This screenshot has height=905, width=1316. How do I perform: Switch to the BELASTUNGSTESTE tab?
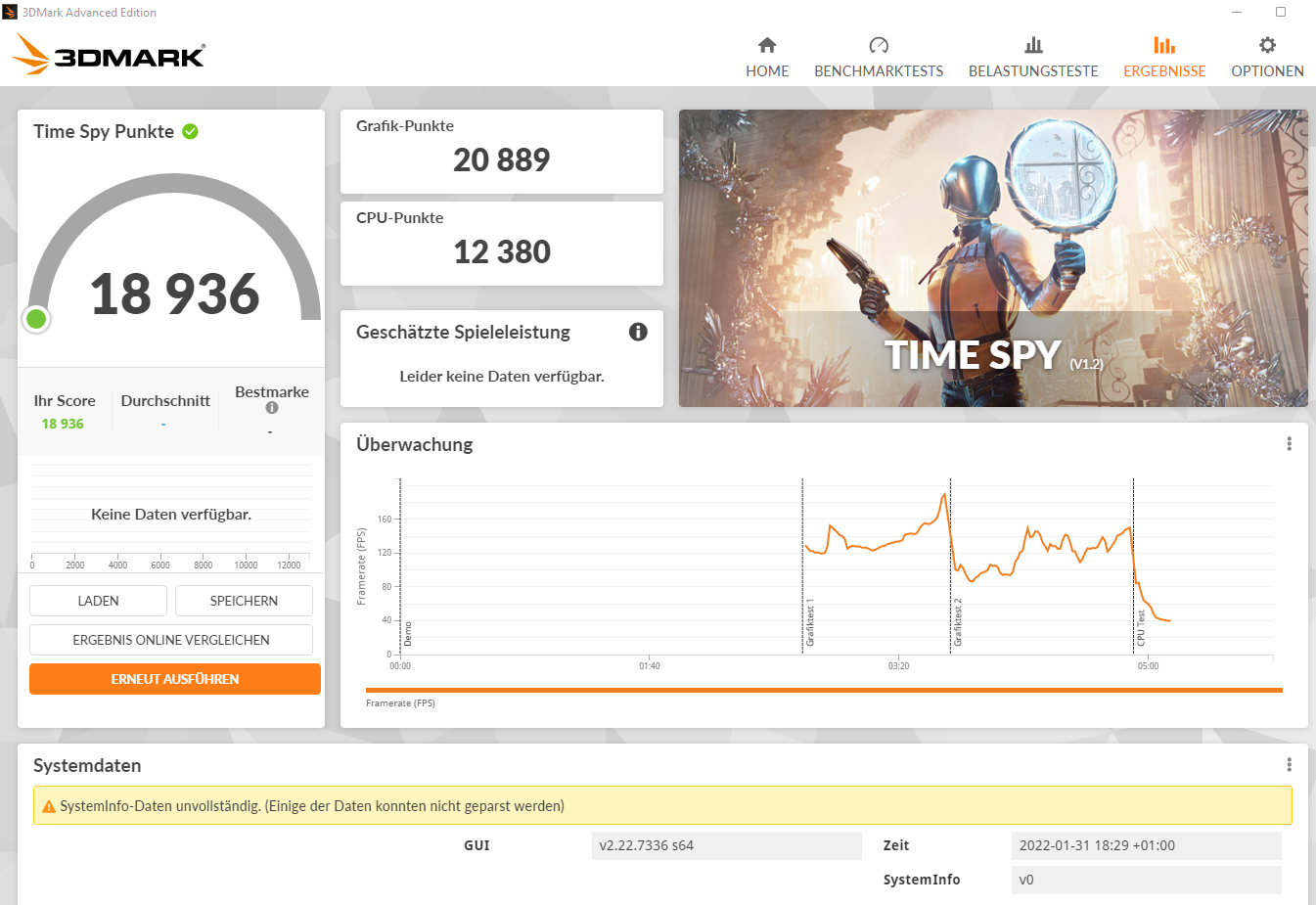click(x=1033, y=58)
